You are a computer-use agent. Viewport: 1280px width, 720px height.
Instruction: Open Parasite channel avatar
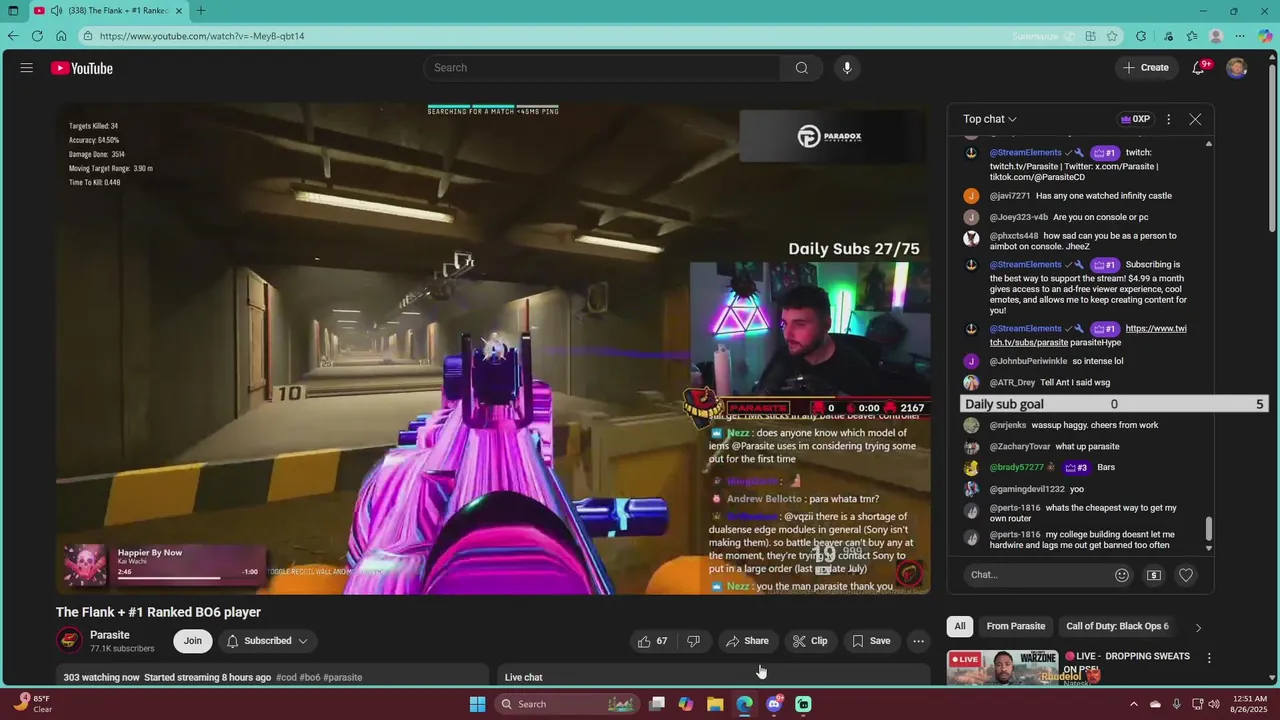(69, 641)
